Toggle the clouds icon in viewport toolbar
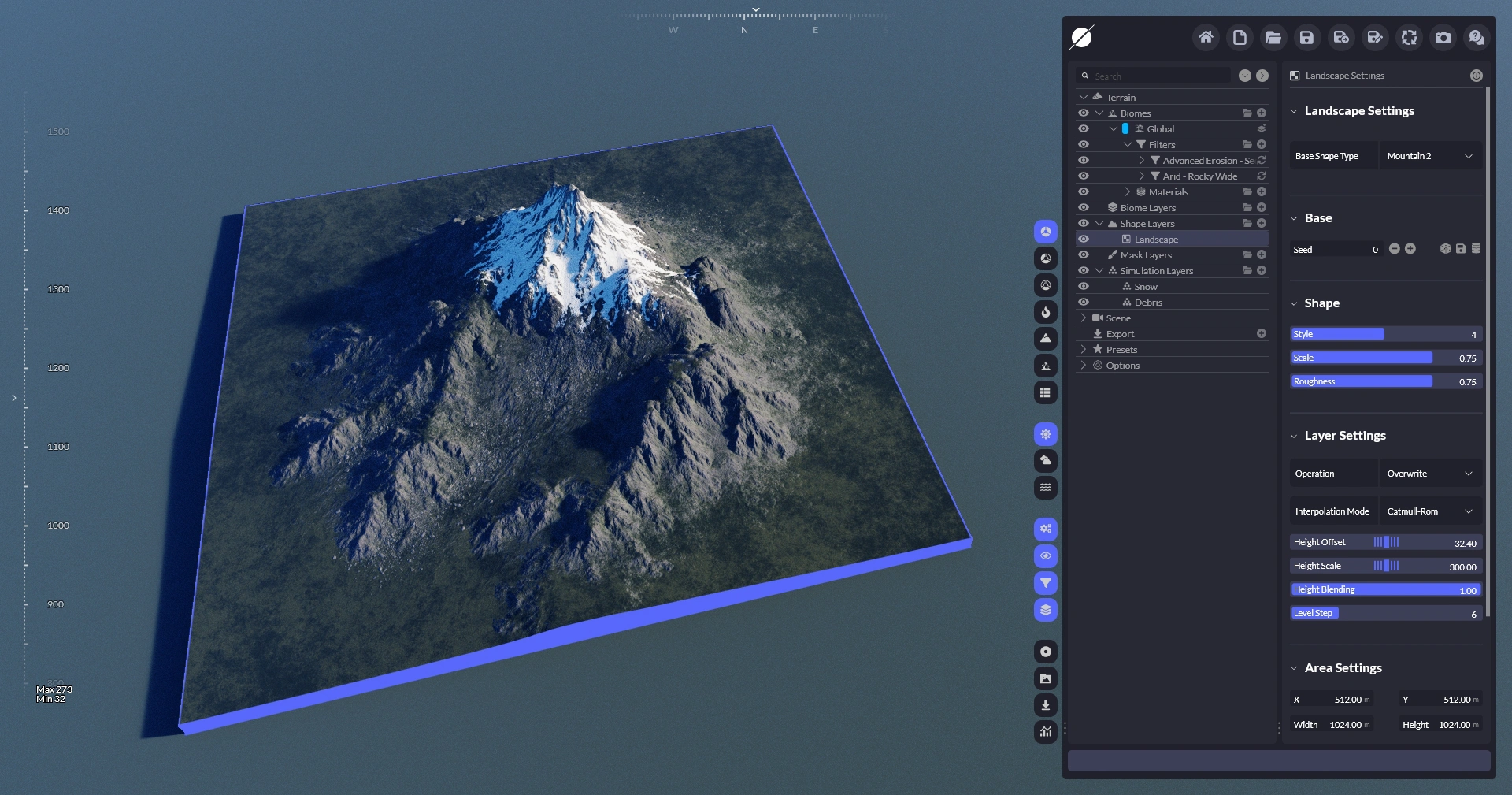Screen dimensions: 1512x795 click(1045, 460)
